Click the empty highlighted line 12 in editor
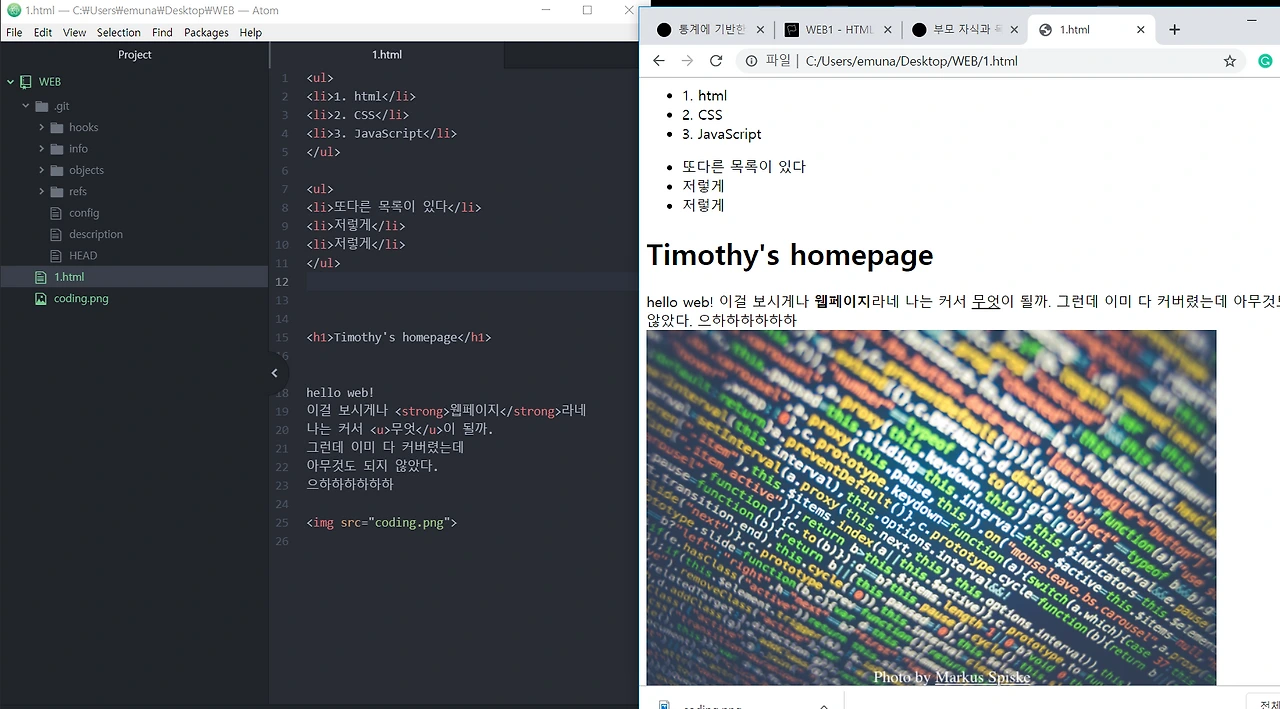Image resolution: width=1280 pixels, height=709 pixels. tap(471, 282)
